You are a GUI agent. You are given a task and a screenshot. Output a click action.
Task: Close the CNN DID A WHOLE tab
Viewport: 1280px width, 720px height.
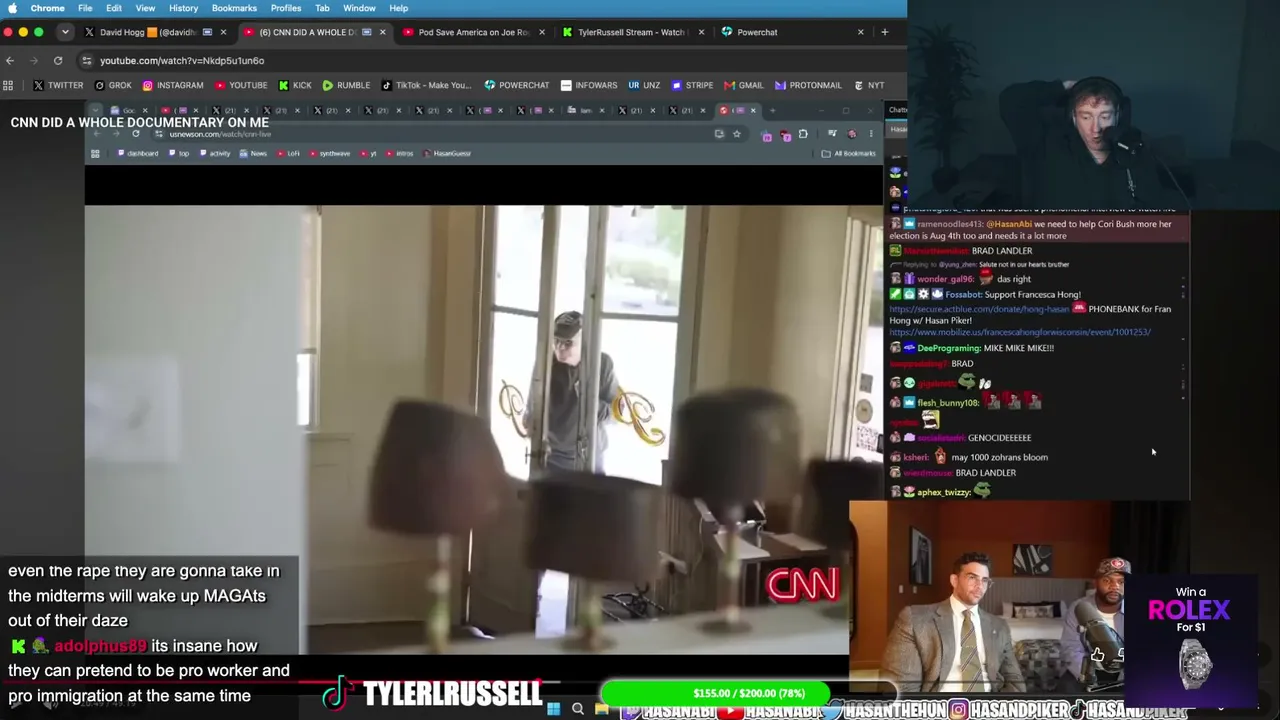click(382, 32)
